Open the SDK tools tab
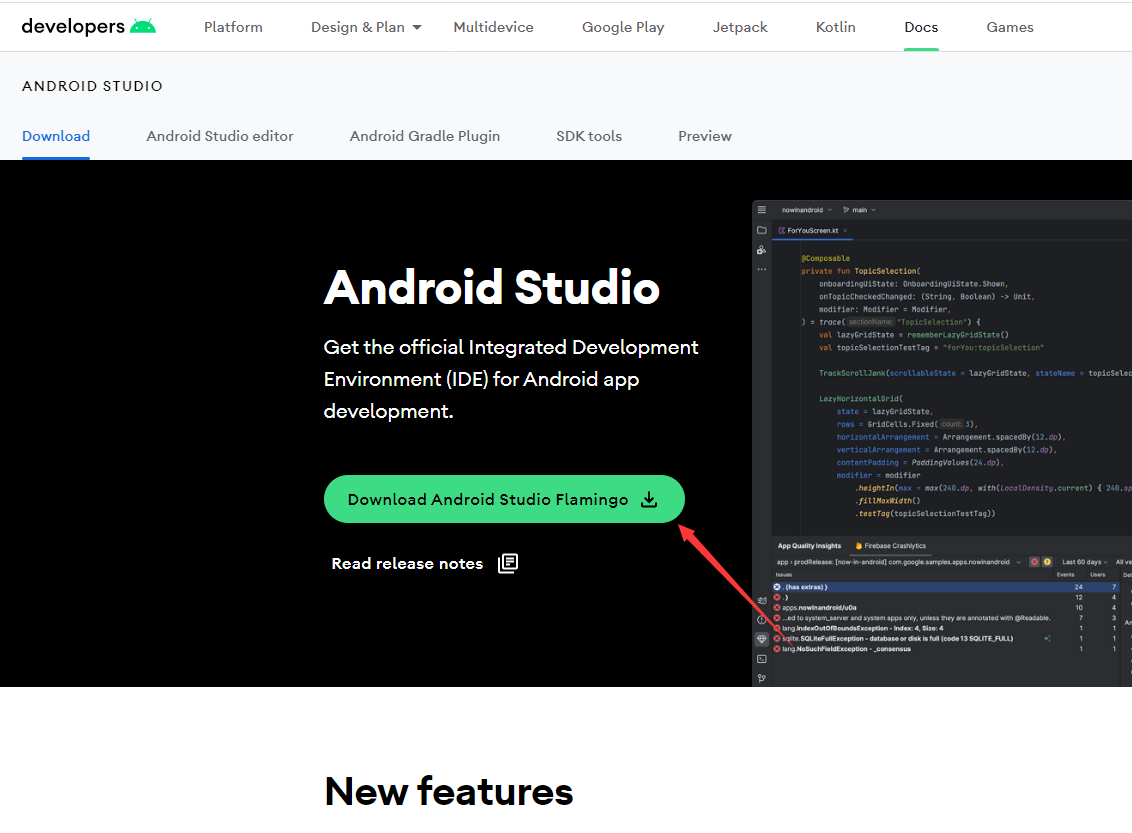 click(588, 136)
